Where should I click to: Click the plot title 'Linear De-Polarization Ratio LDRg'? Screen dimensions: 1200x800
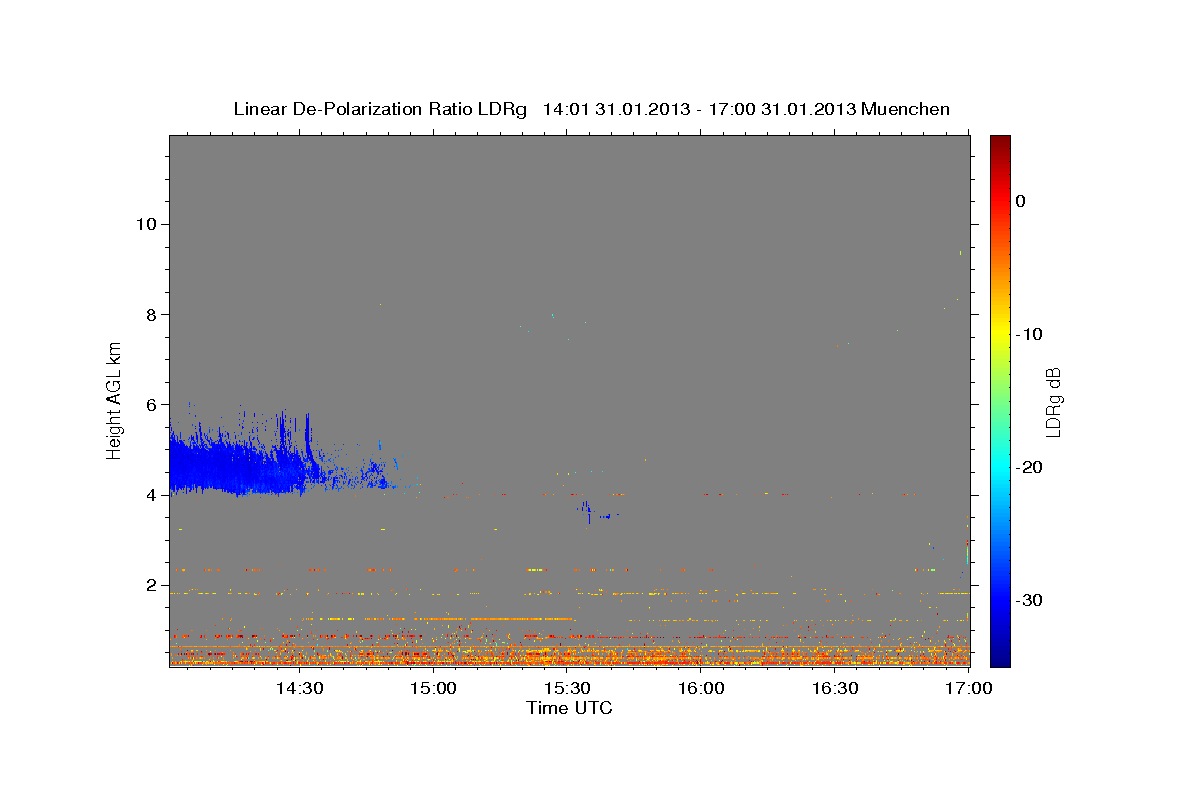pyautogui.click(x=380, y=109)
